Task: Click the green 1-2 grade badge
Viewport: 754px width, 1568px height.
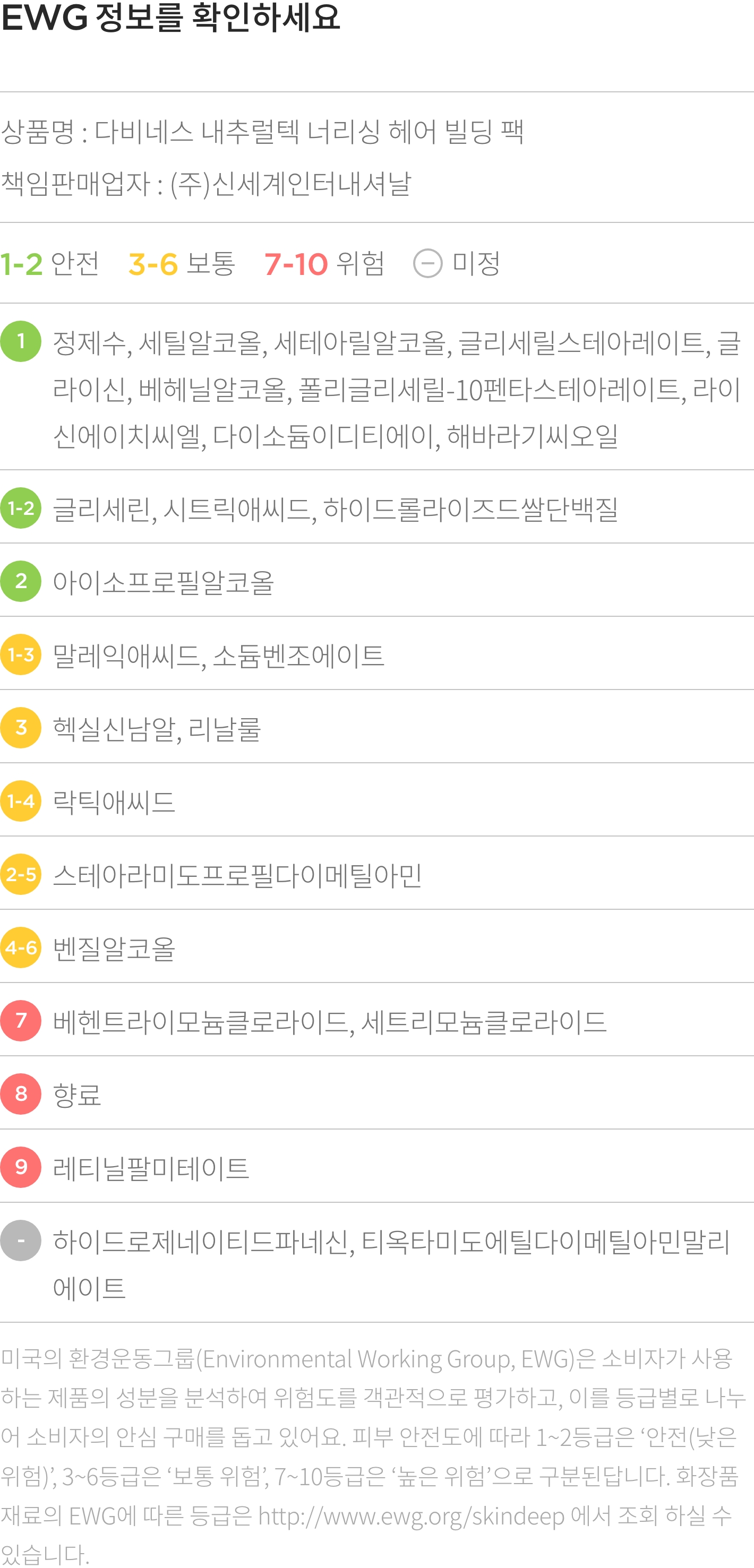Action: (x=21, y=509)
